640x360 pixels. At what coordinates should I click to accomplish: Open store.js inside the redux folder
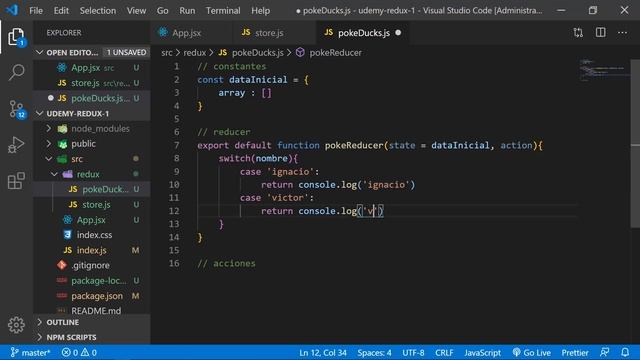pos(92,204)
